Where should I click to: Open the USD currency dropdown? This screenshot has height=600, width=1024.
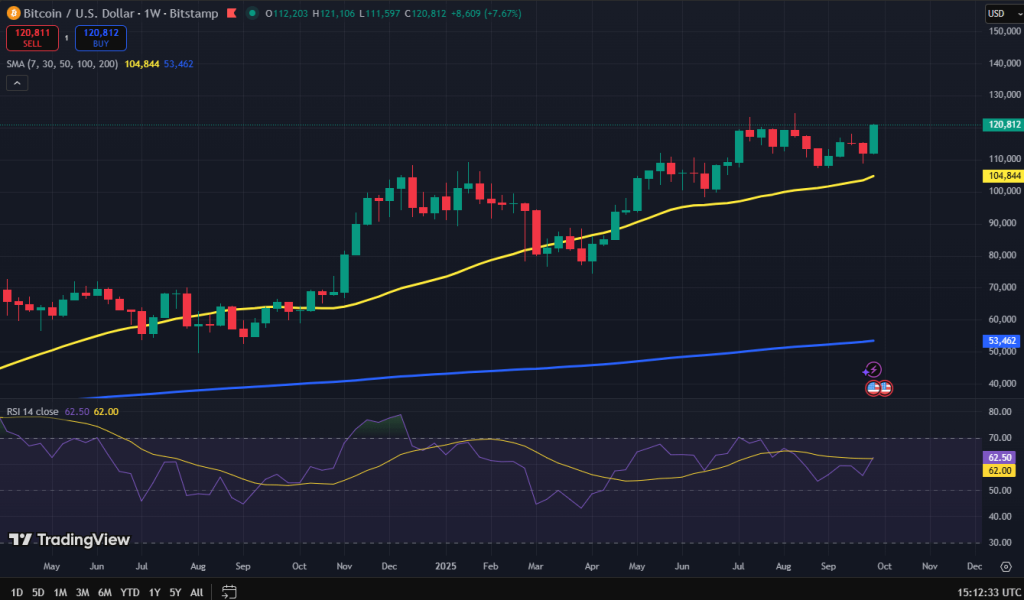(1003, 13)
